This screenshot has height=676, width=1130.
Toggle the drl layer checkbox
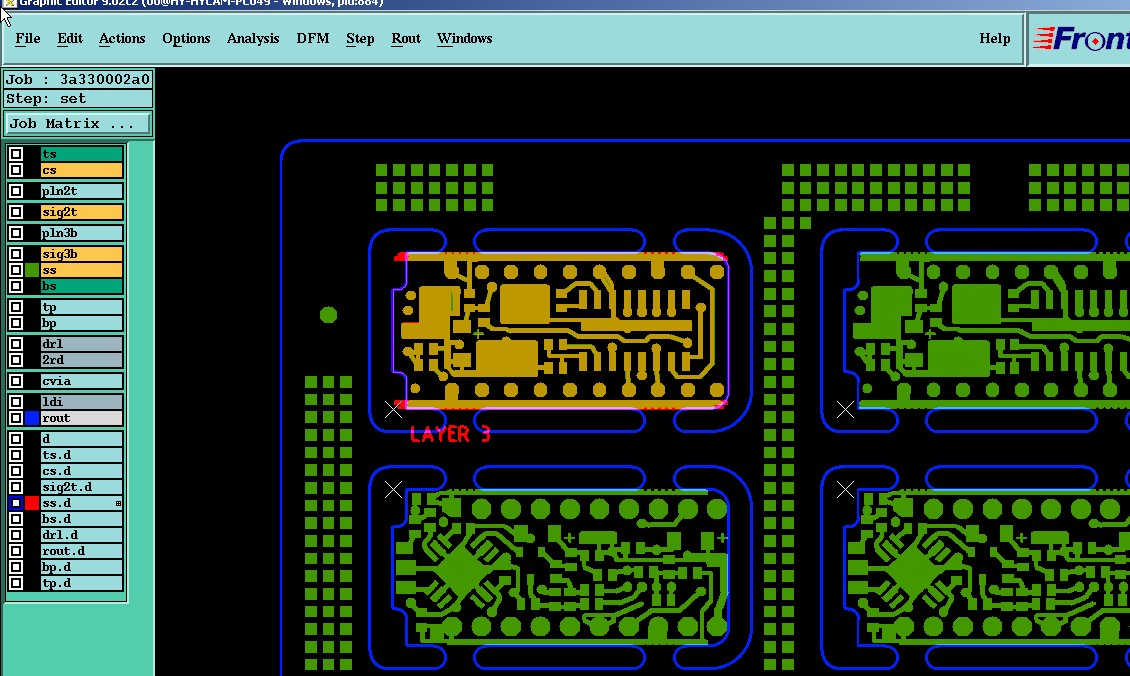click(x=16, y=344)
